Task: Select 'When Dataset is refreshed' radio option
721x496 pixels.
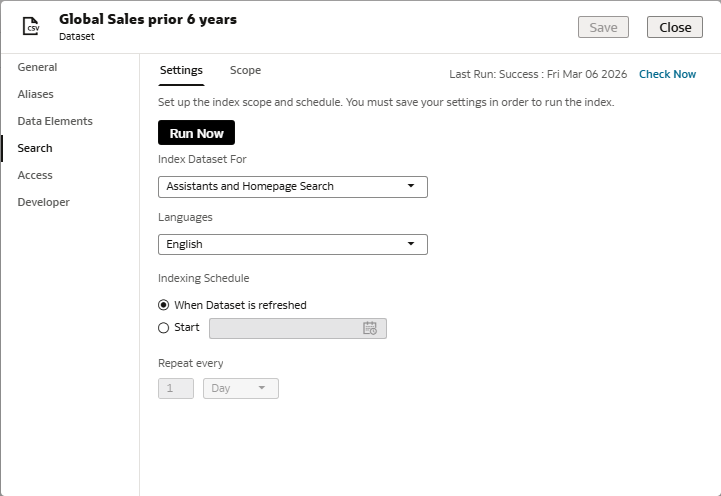Action: click(164, 305)
